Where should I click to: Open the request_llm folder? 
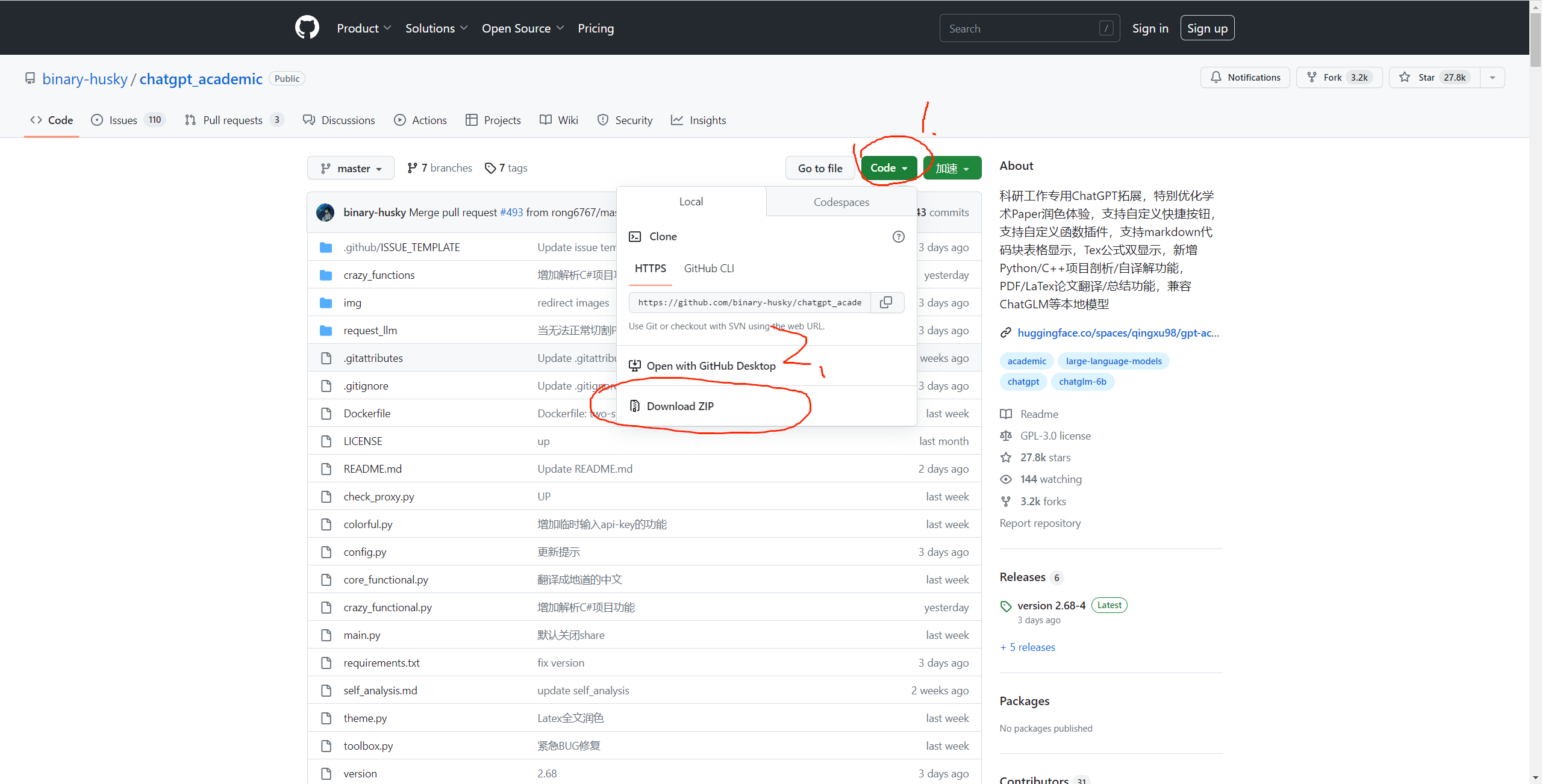click(x=370, y=331)
